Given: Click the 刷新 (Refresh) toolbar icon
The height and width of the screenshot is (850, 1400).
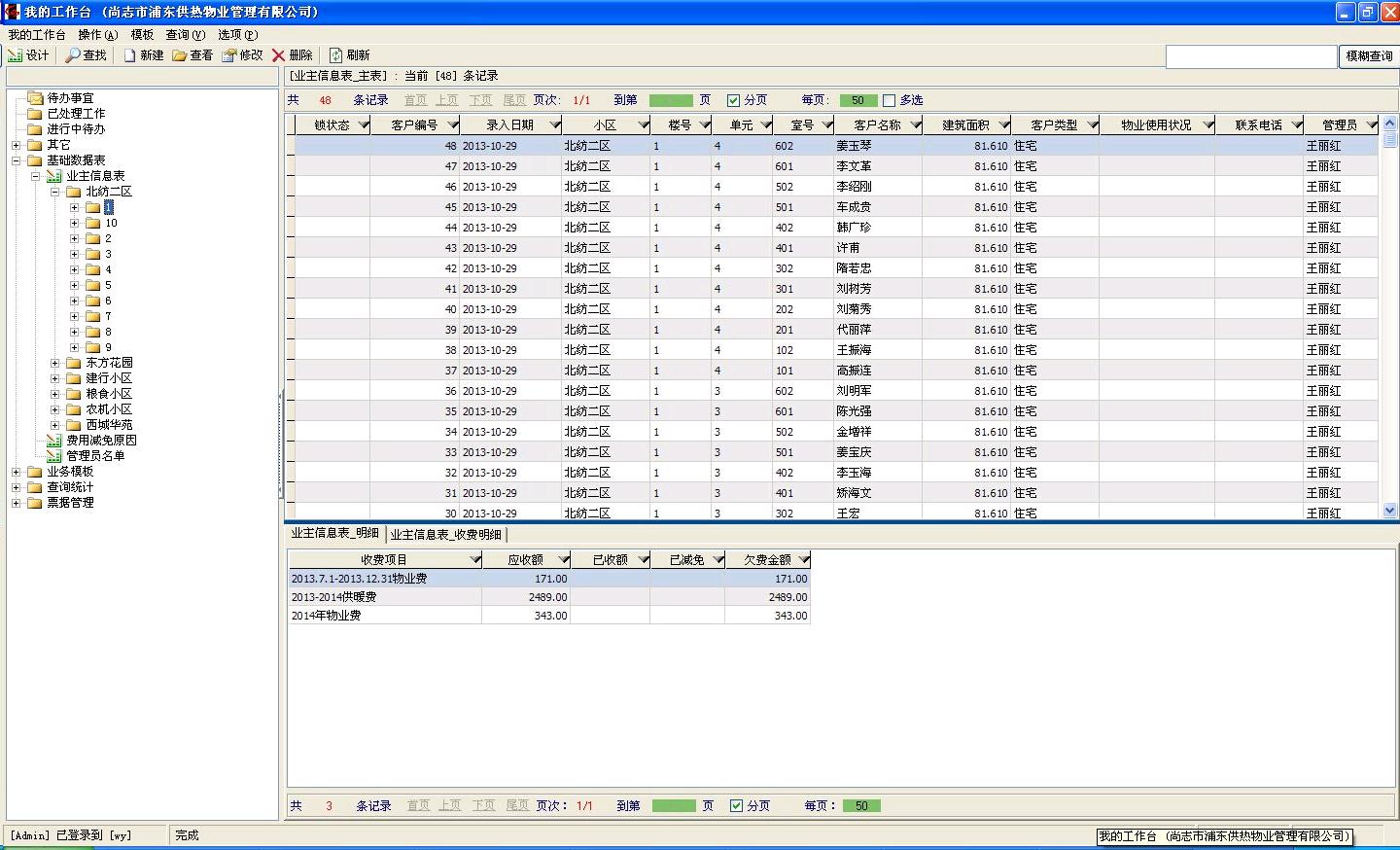Looking at the screenshot, I should (335, 55).
